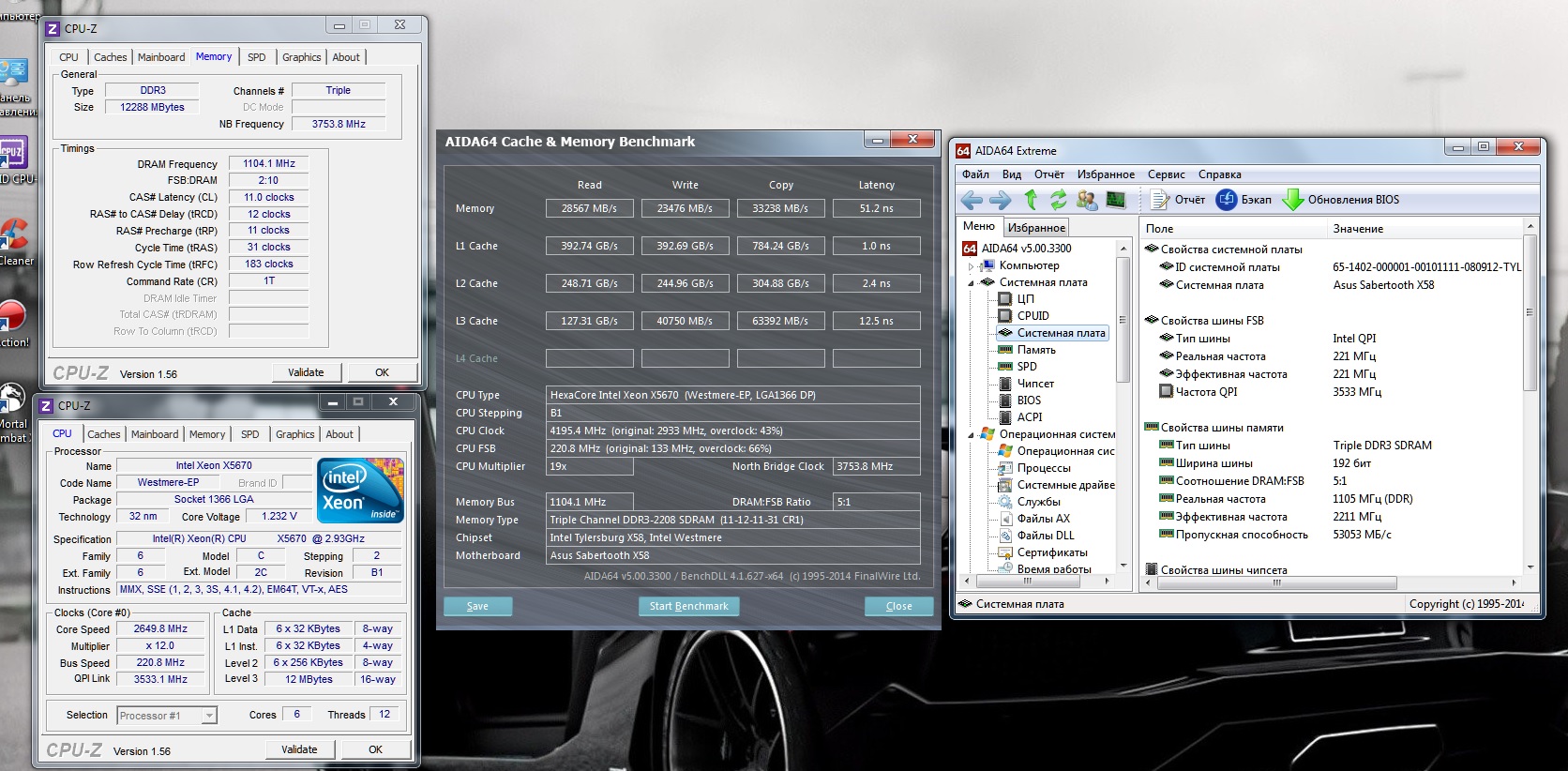Click Обновления BIOS toolbar button
Image resolution: width=1568 pixels, height=771 pixels.
tap(1341, 200)
